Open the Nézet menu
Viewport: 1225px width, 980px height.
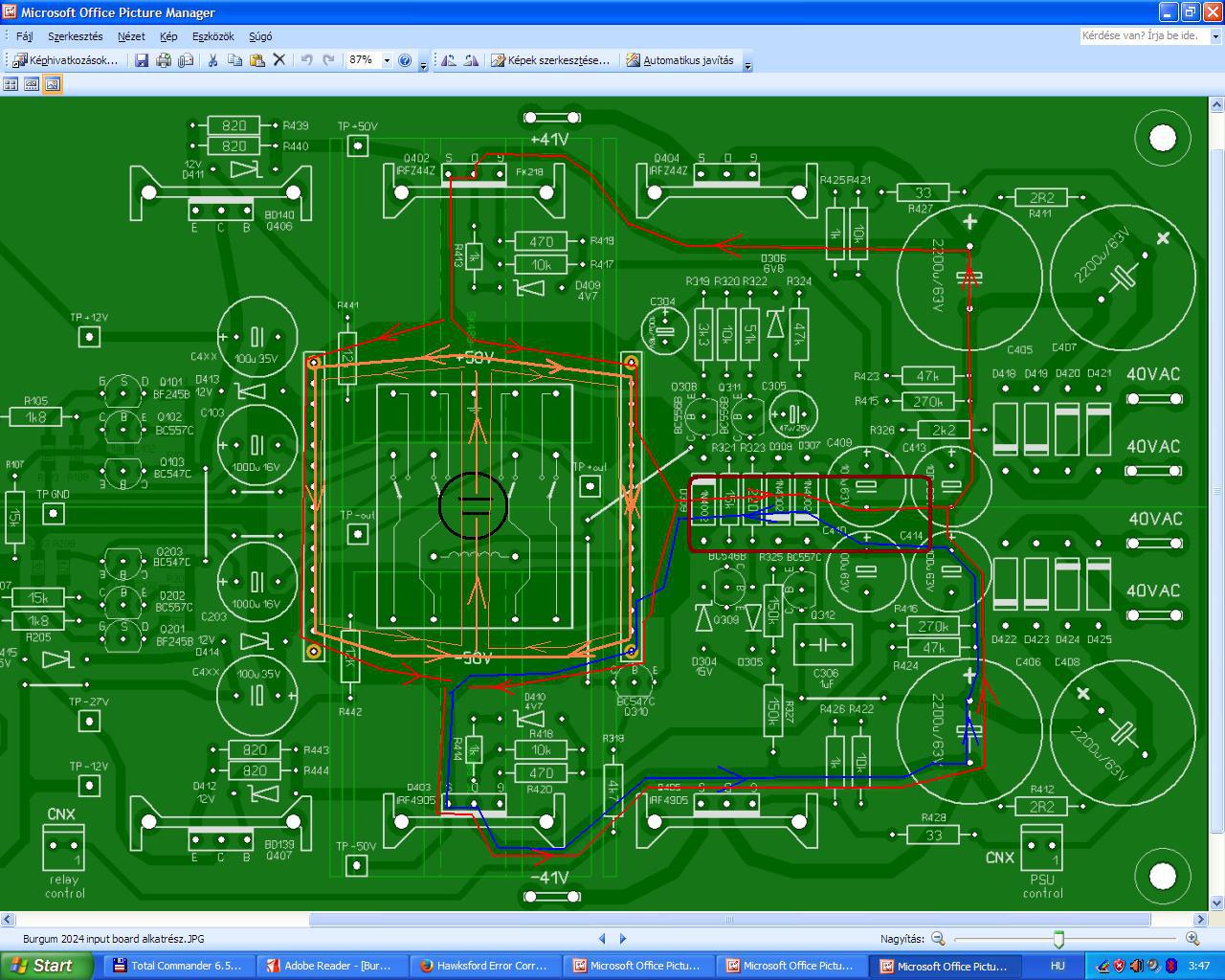(131, 36)
